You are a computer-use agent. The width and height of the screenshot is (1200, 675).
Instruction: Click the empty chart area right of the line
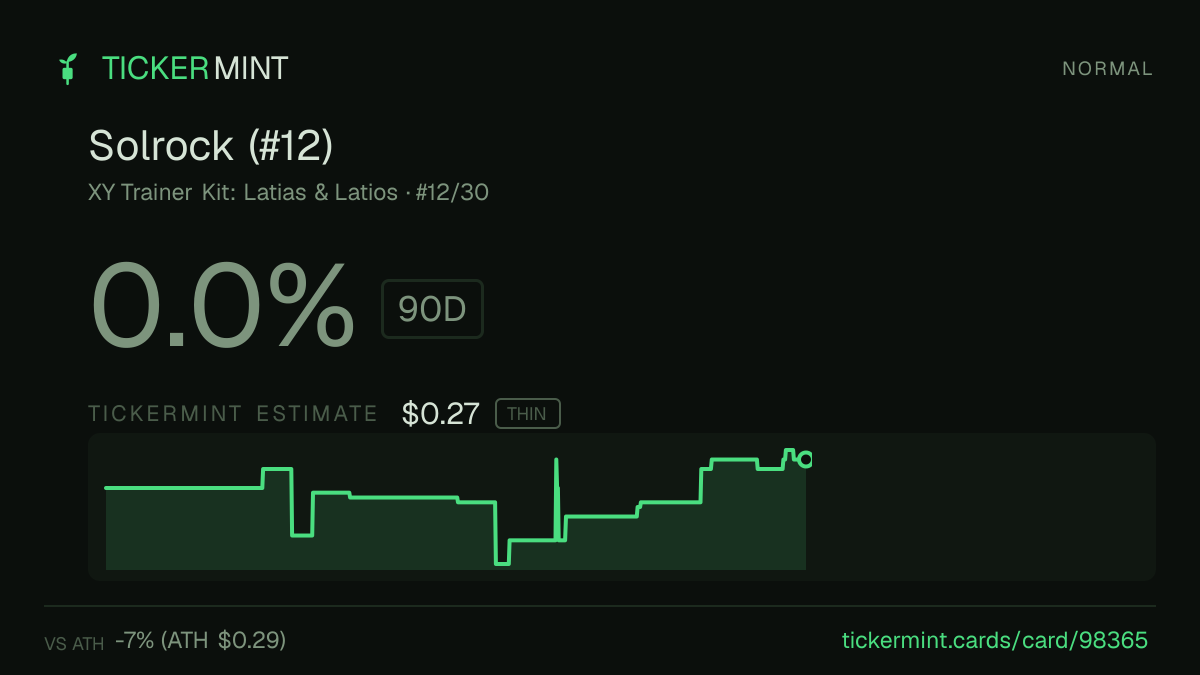click(x=980, y=507)
